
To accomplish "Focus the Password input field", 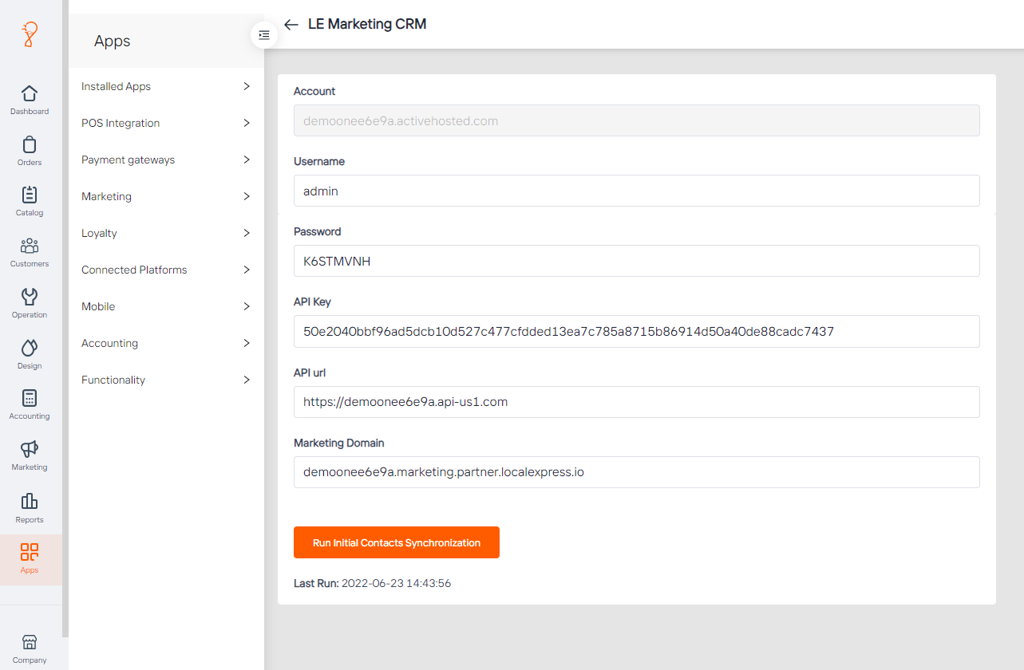I will [x=637, y=261].
